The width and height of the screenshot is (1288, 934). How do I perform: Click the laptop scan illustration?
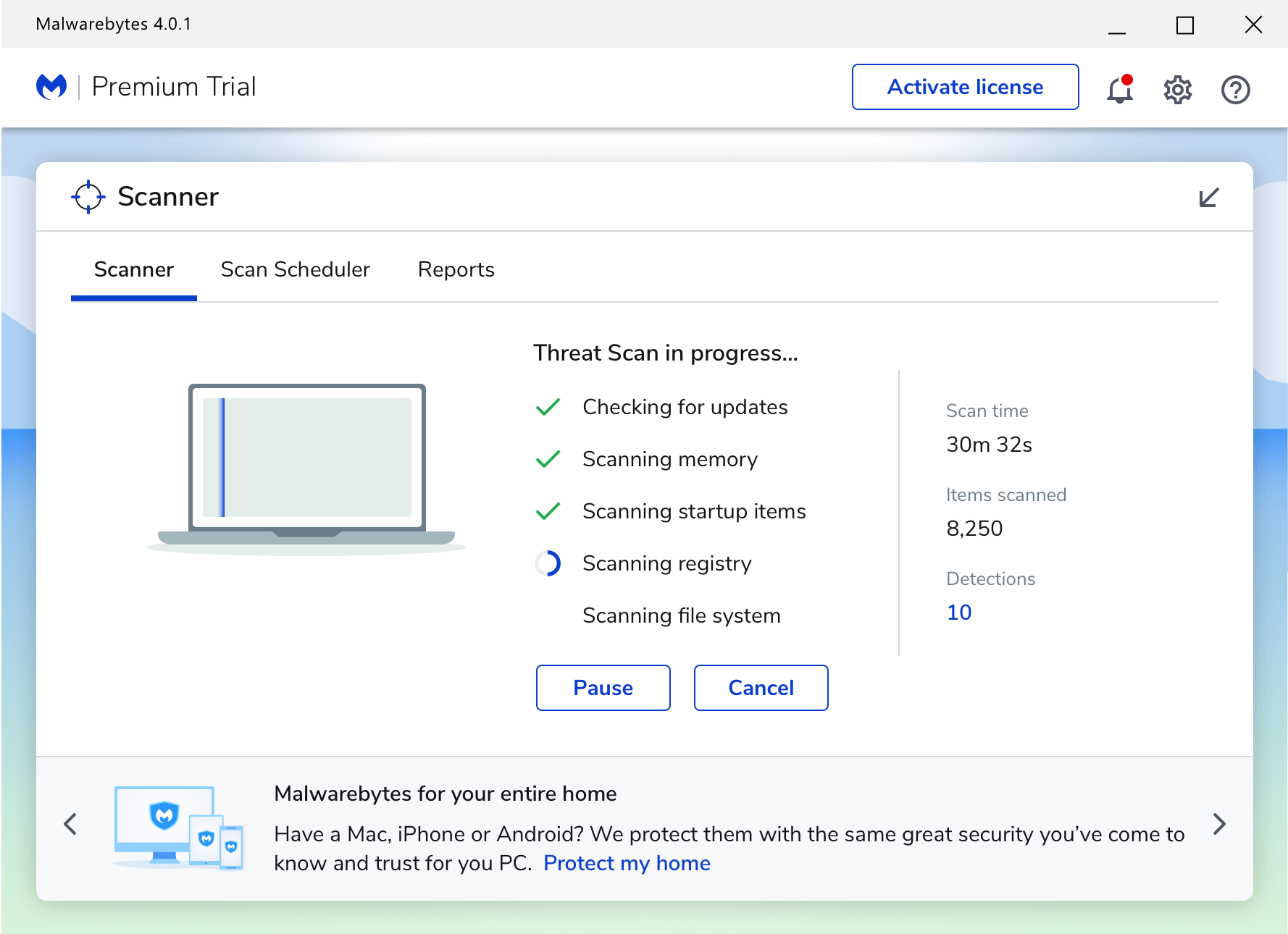pos(306,468)
